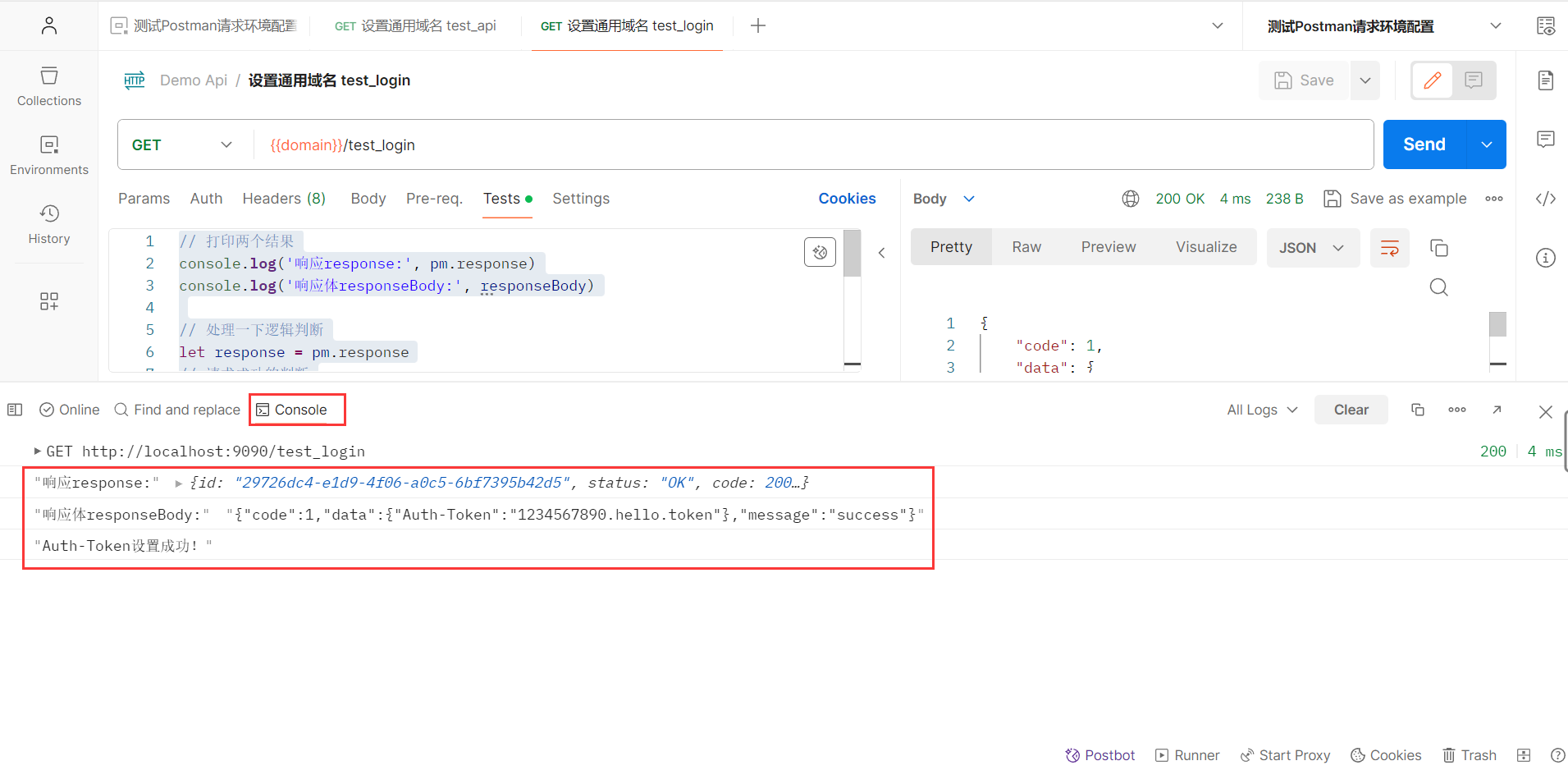Image resolution: width=1568 pixels, height=770 pixels.
Task: Open the History panel
Action: pyautogui.click(x=48, y=223)
